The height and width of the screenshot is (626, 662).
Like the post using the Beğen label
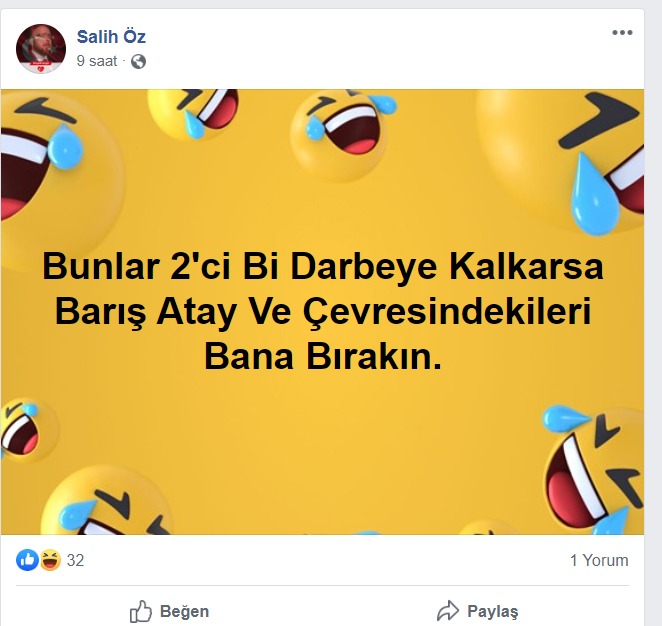coord(184,611)
